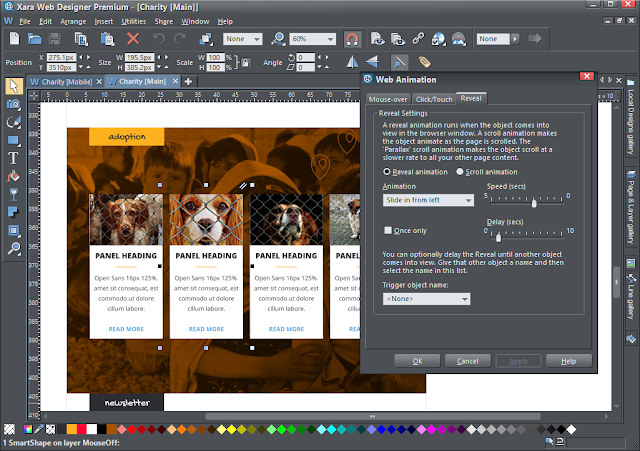Open the Local Designs gallery side tab
Screen dimensions: 640x451
631,117
